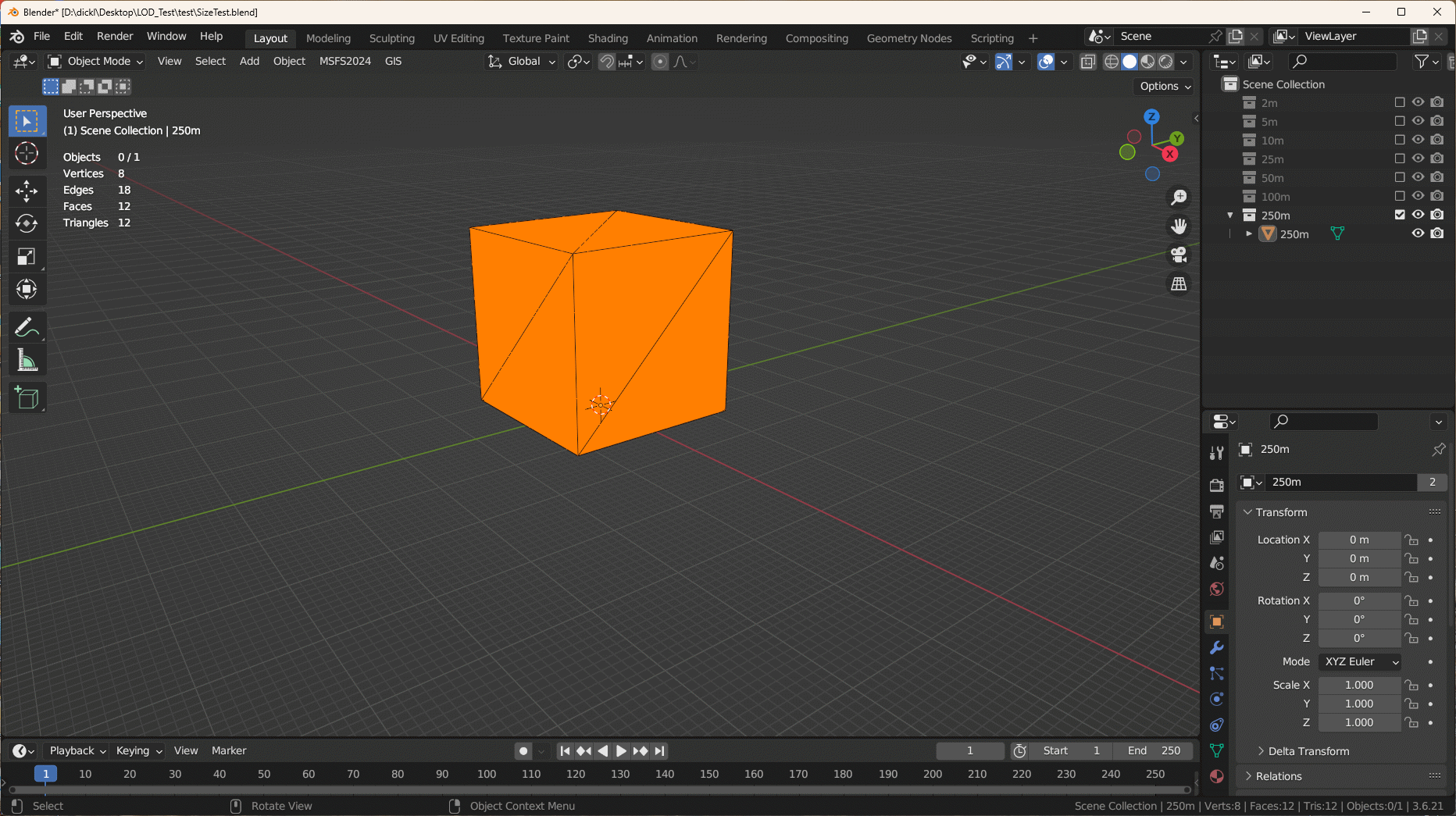Open the Modifiers wrench properties tab
The width and height of the screenshot is (1456, 816).
pos(1216,647)
